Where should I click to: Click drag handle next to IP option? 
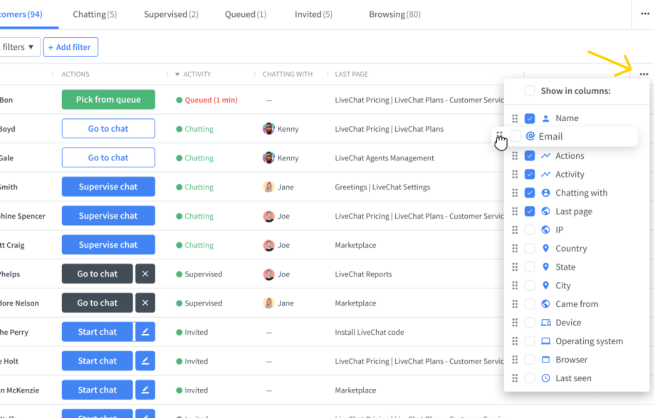(x=515, y=230)
